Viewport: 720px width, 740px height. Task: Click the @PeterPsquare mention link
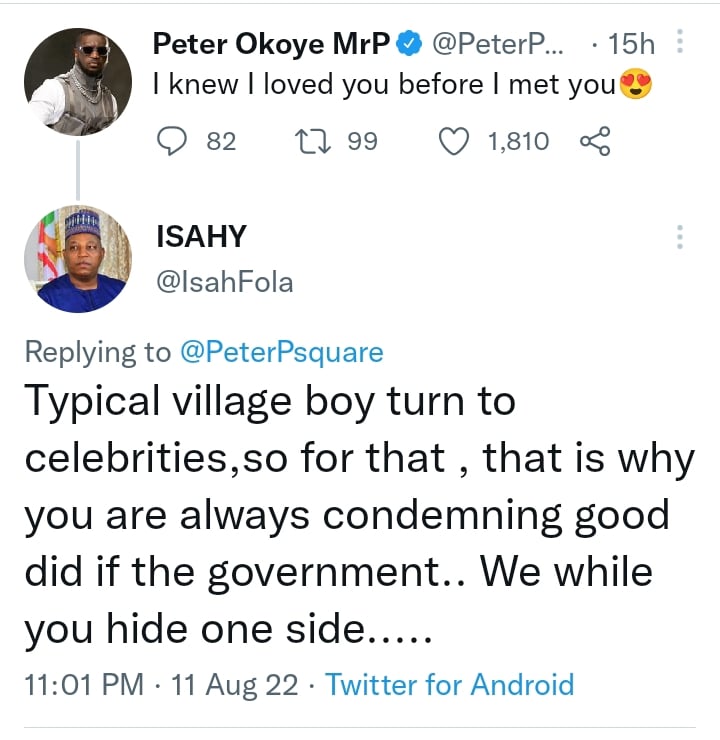click(x=281, y=352)
